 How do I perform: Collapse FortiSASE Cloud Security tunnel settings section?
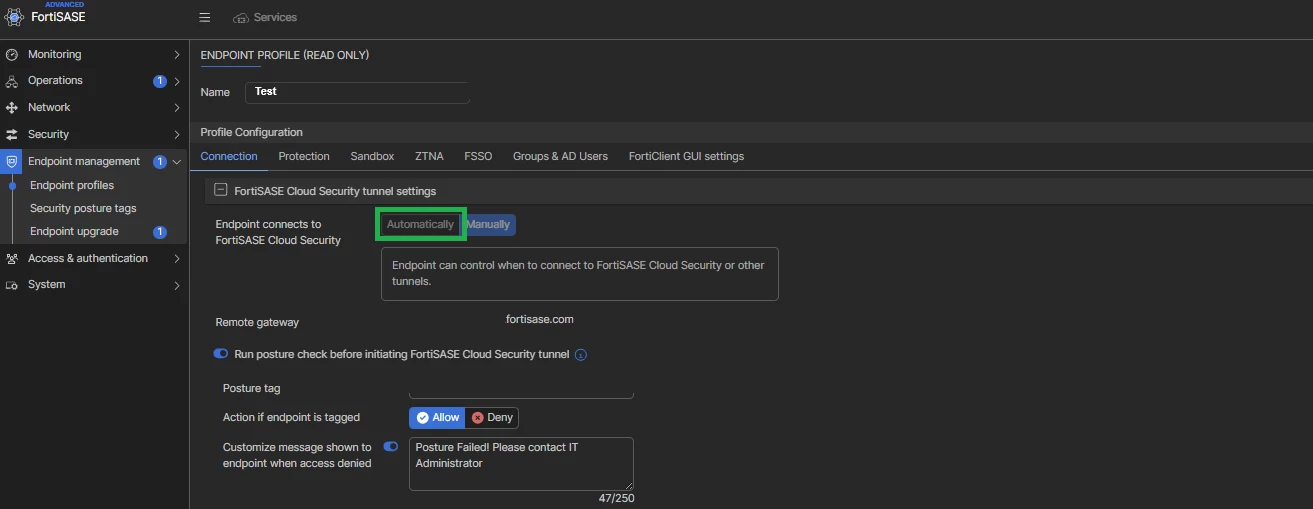[221, 190]
